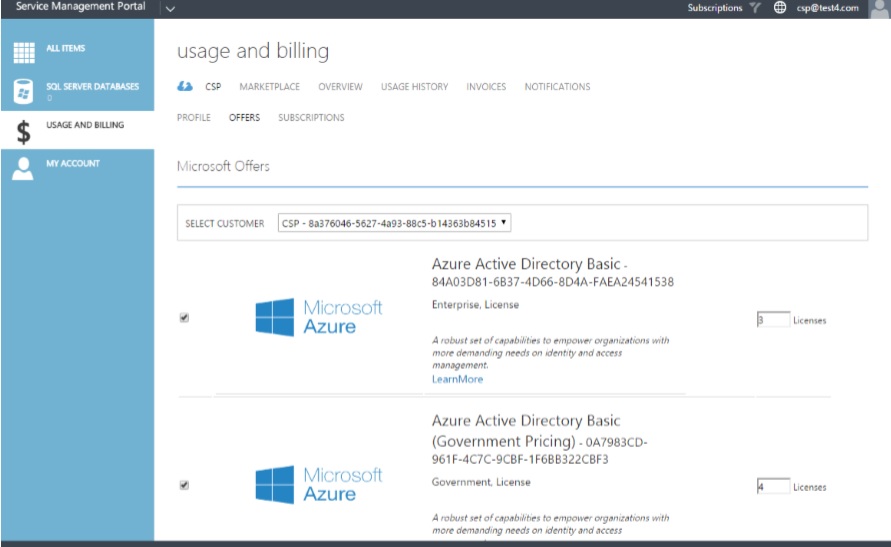Click the 'Government, License' text

pos(481,482)
